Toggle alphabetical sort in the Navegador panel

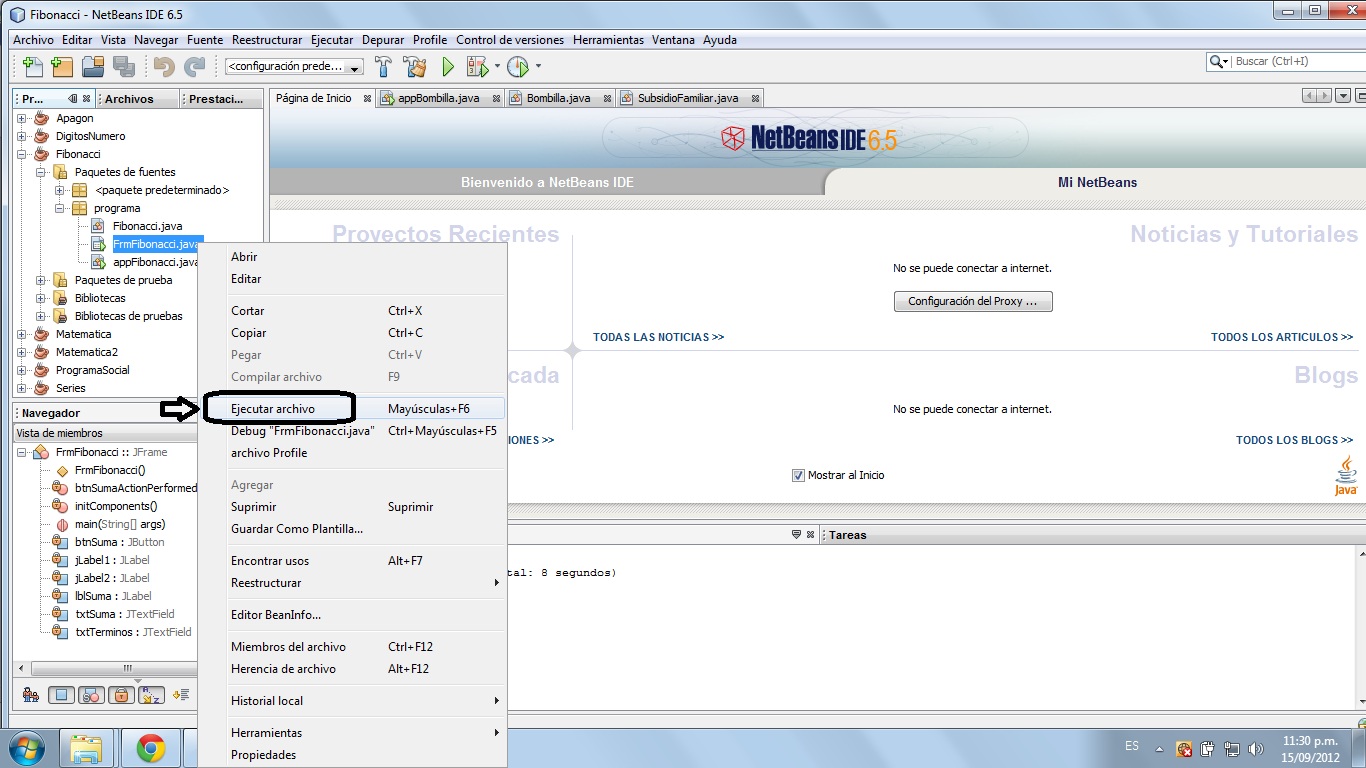[151, 694]
